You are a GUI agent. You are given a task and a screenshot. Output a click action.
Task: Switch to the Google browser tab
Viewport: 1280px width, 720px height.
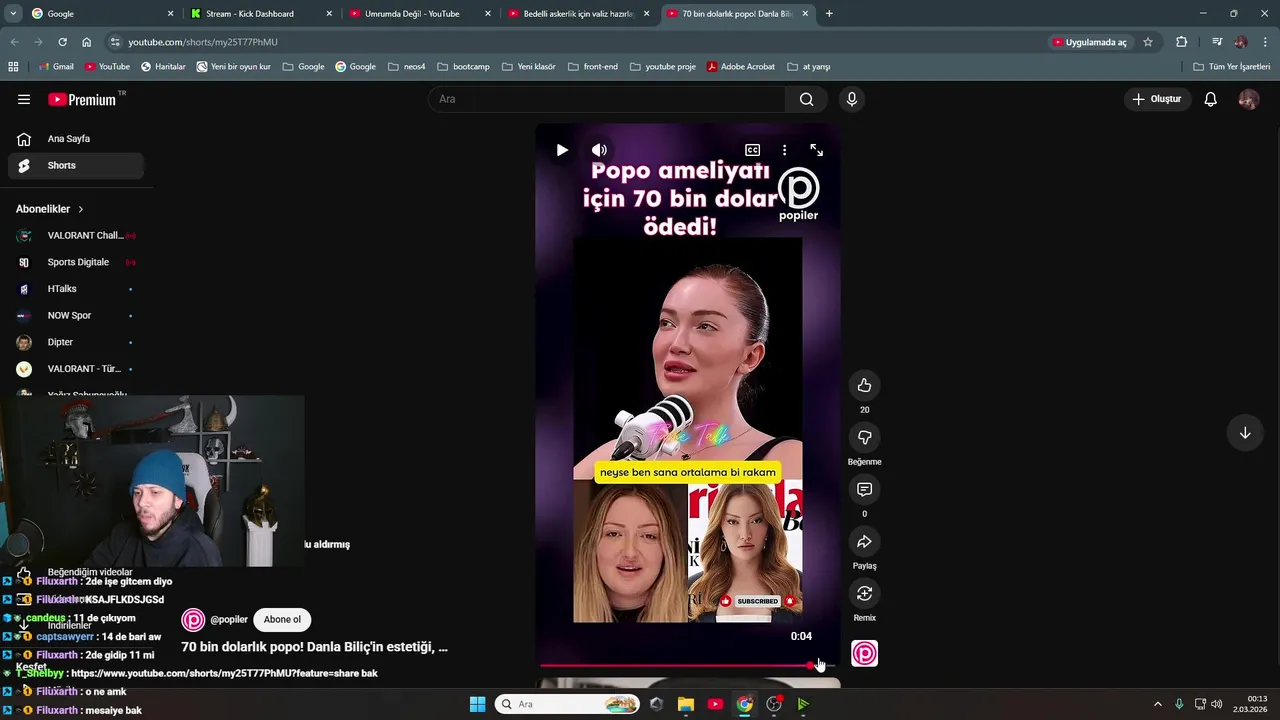click(x=102, y=14)
